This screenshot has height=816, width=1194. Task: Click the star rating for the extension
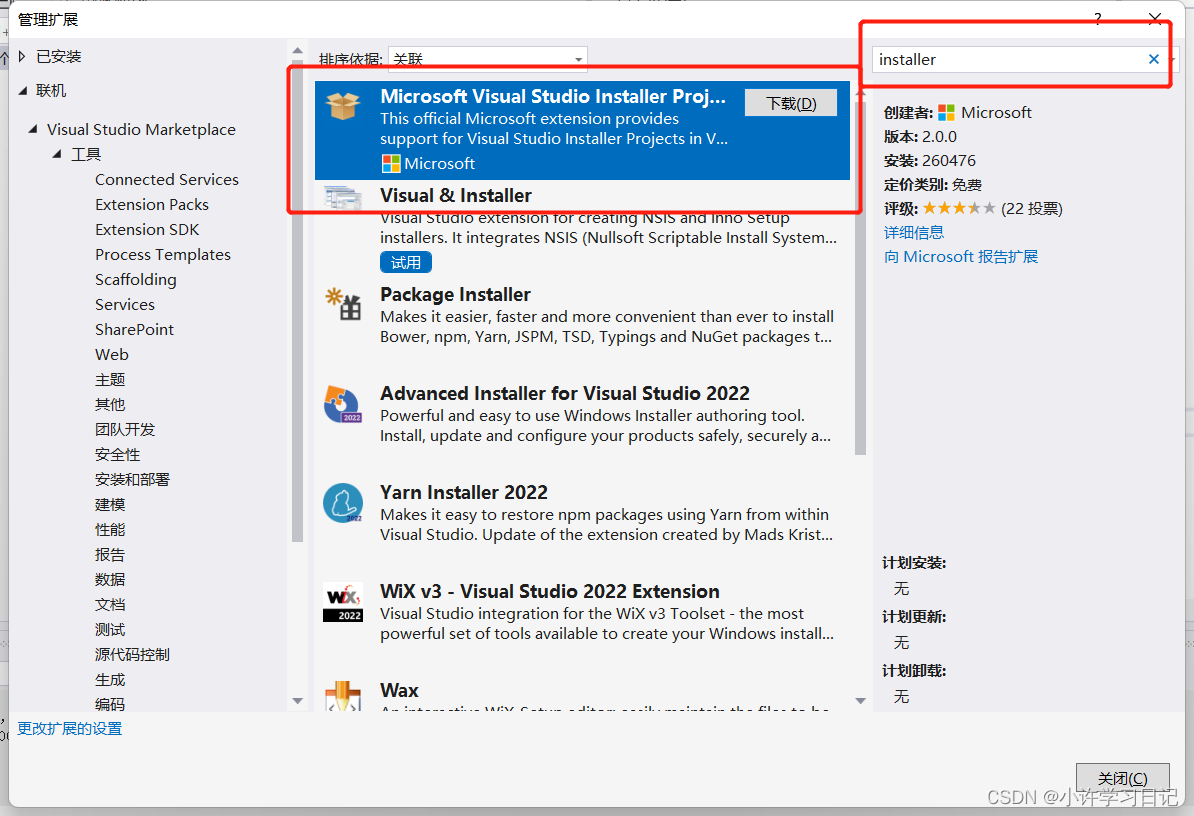(x=959, y=208)
